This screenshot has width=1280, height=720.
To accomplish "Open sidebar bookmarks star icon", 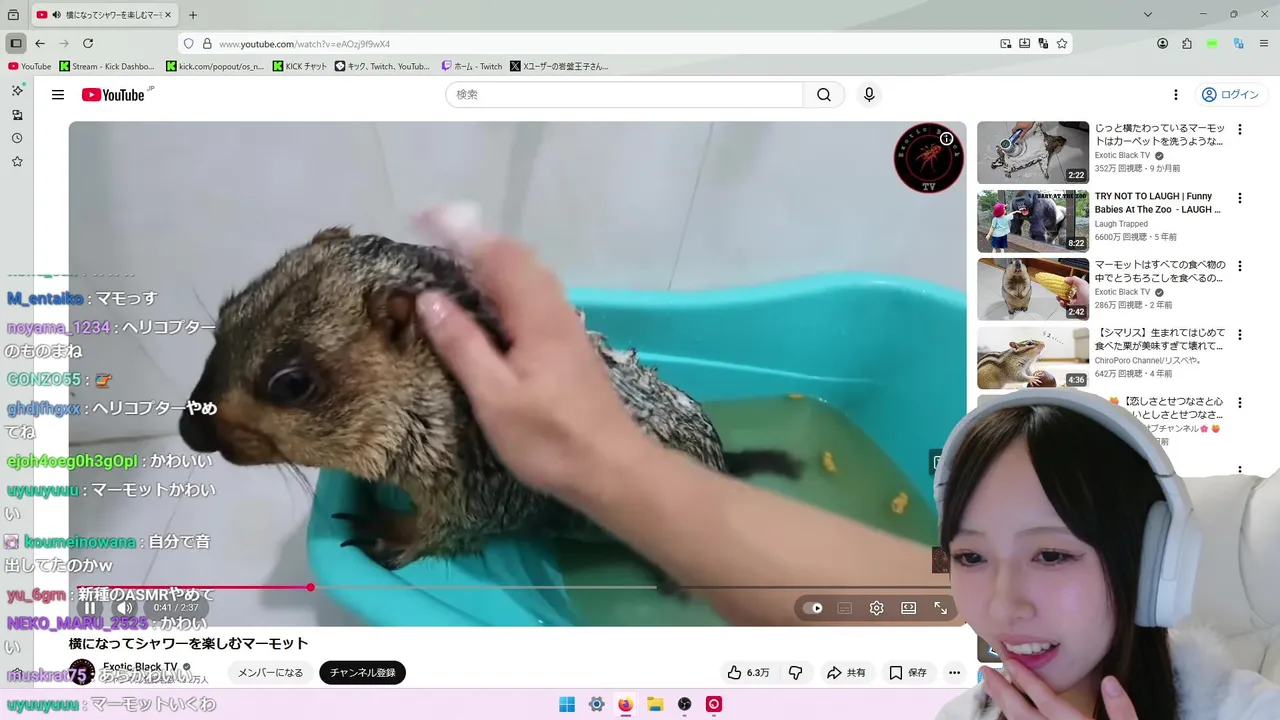I will click(x=17, y=162).
